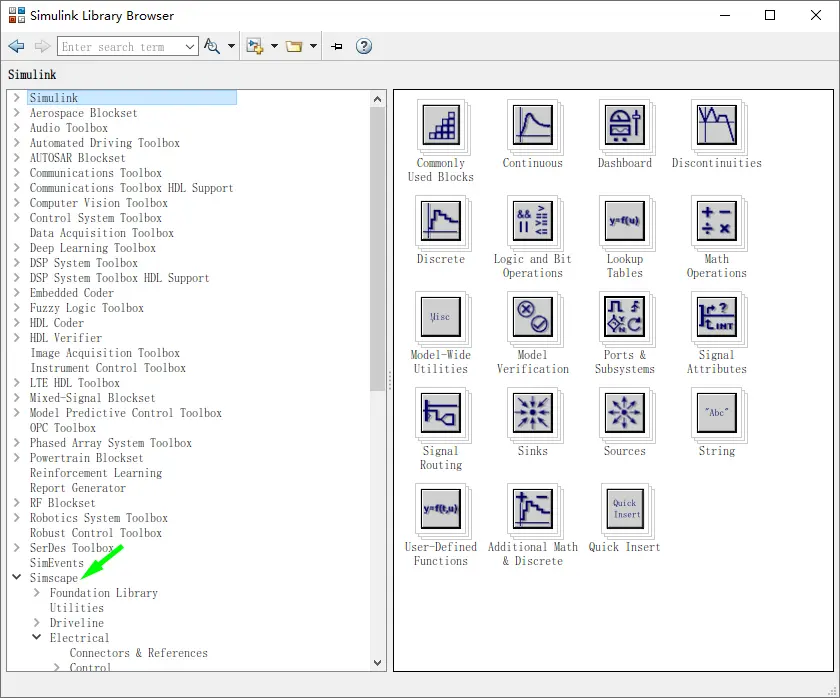
Task: Expand the Foundation Library node
Action: pyautogui.click(x=36, y=592)
